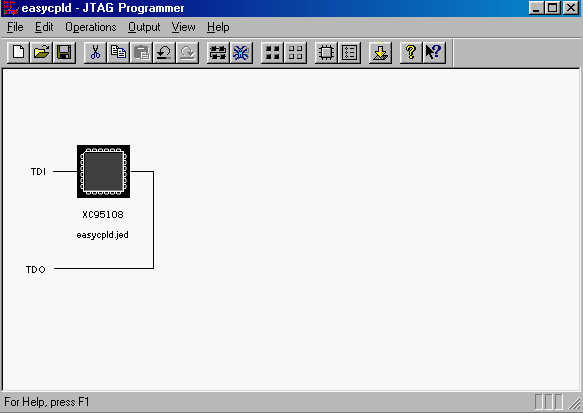Click the checklist properties toolbar icon
Image resolution: width=583 pixels, height=413 pixels.
pos(349,52)
